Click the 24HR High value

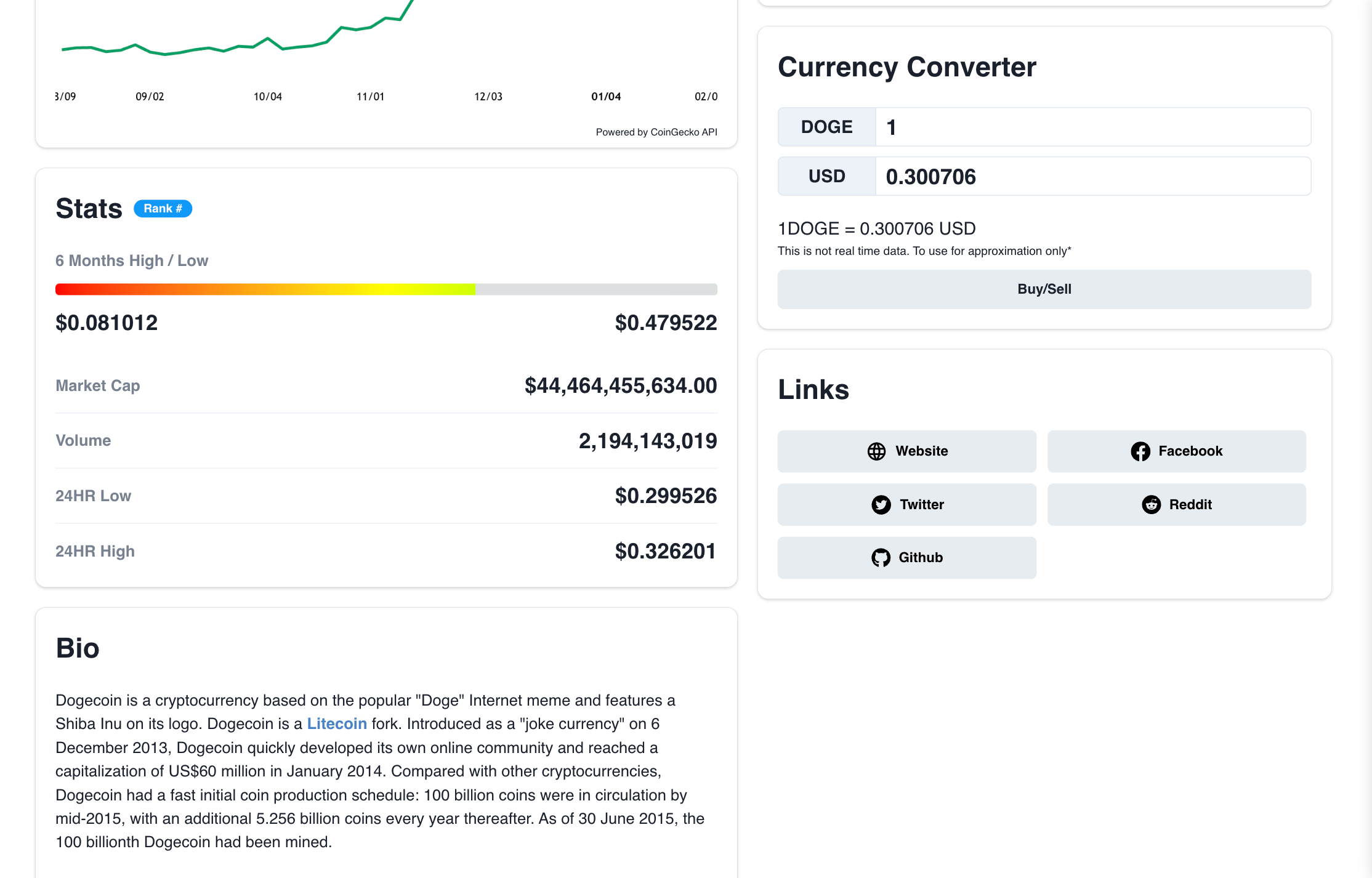[665, 552]
